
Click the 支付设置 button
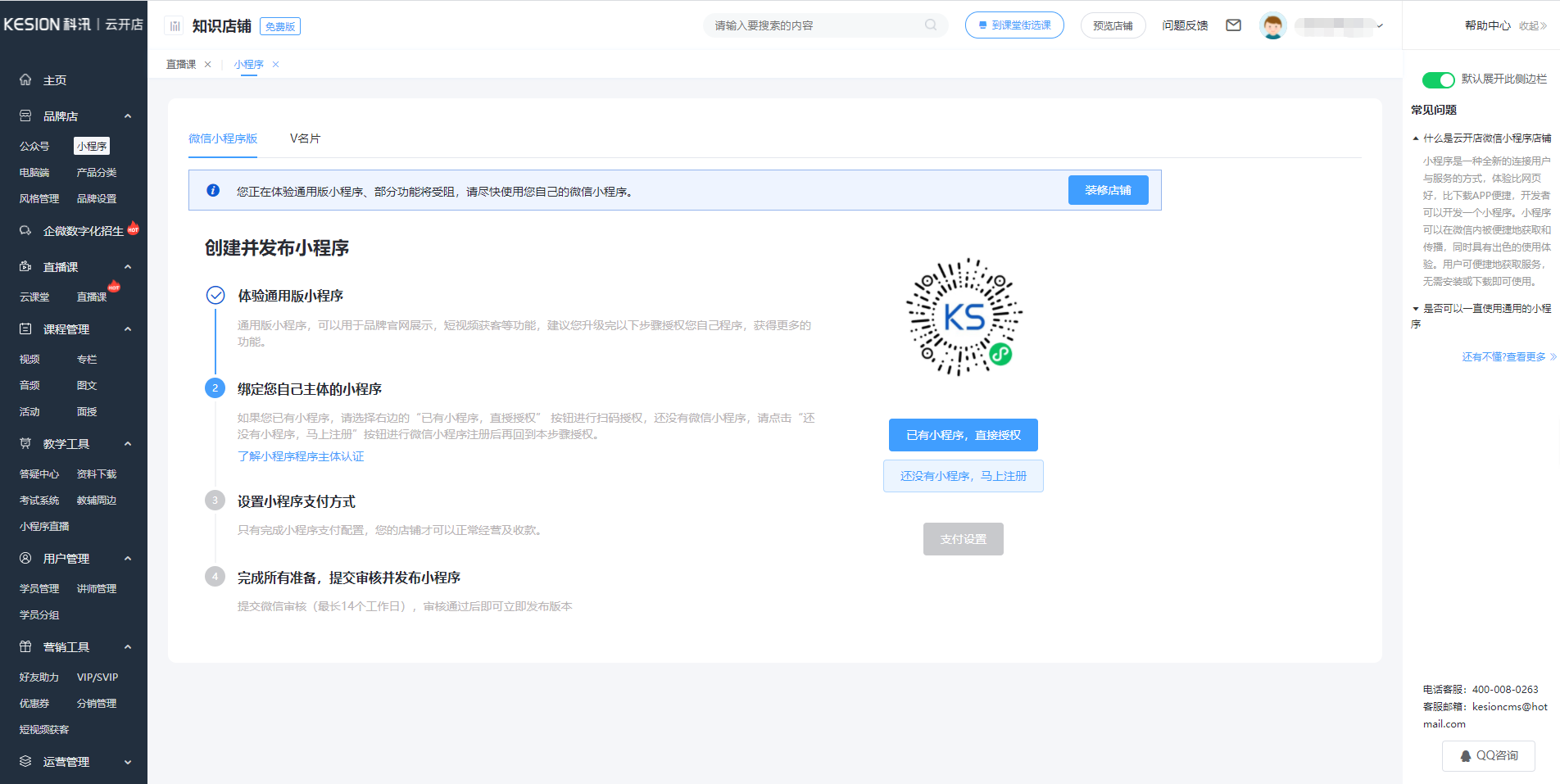pos(964,539)
